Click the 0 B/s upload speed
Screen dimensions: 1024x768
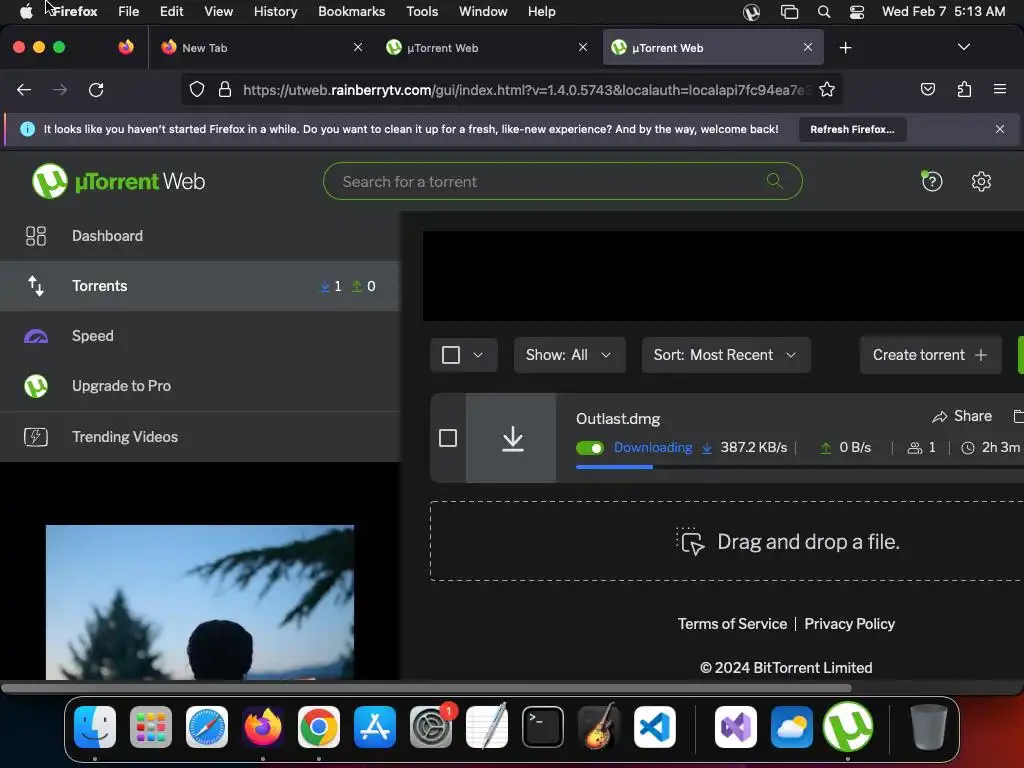point(855,447)
